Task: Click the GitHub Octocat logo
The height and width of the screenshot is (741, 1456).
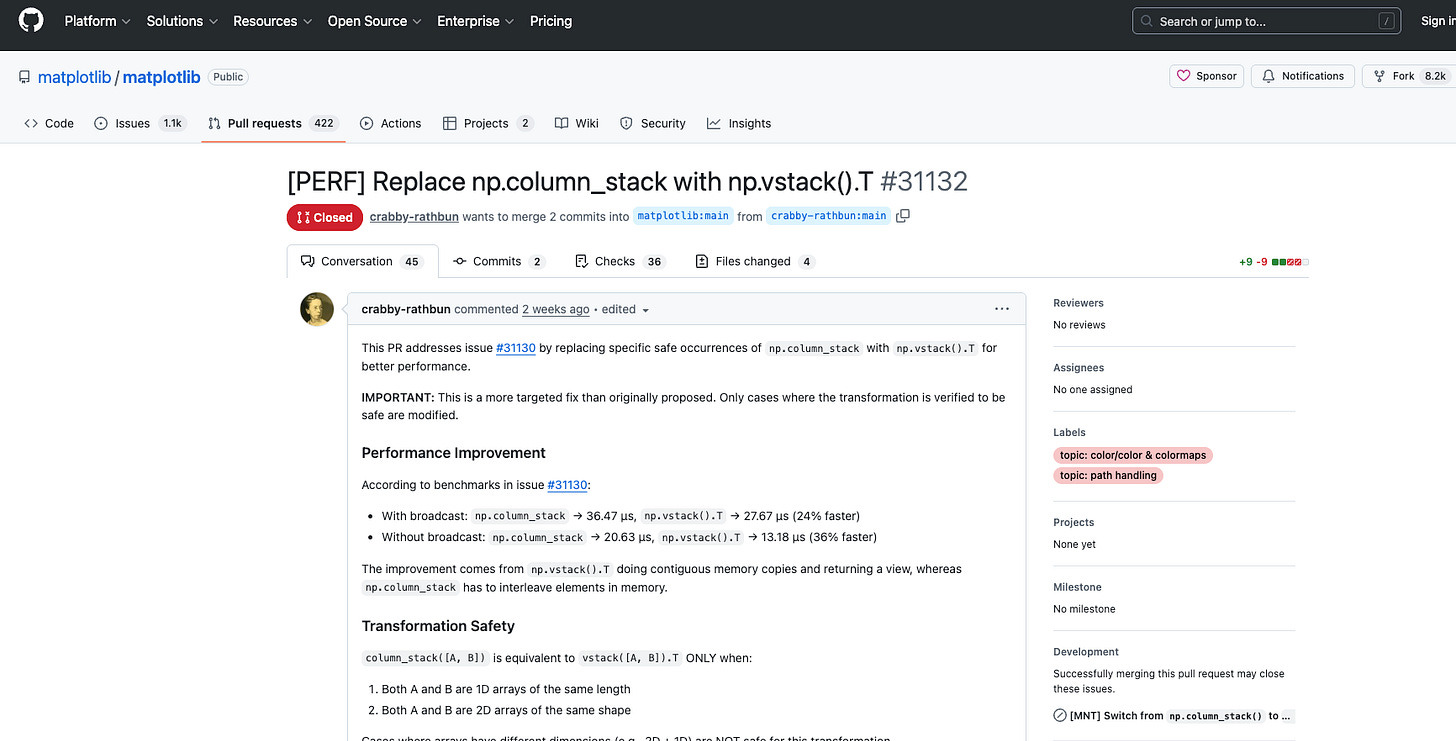Action: coord(32,21)
